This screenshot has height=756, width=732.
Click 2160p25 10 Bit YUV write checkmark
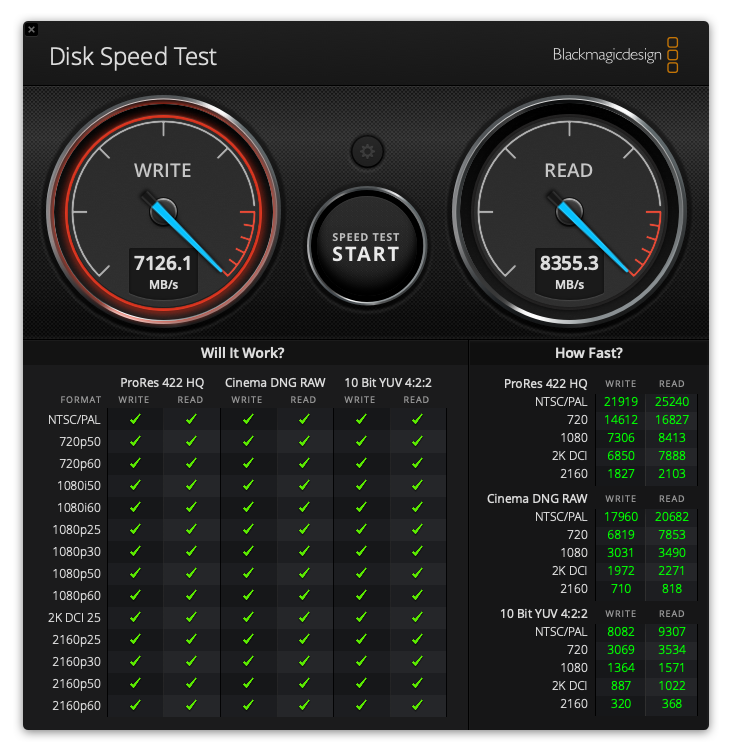[x=361, y=639]
